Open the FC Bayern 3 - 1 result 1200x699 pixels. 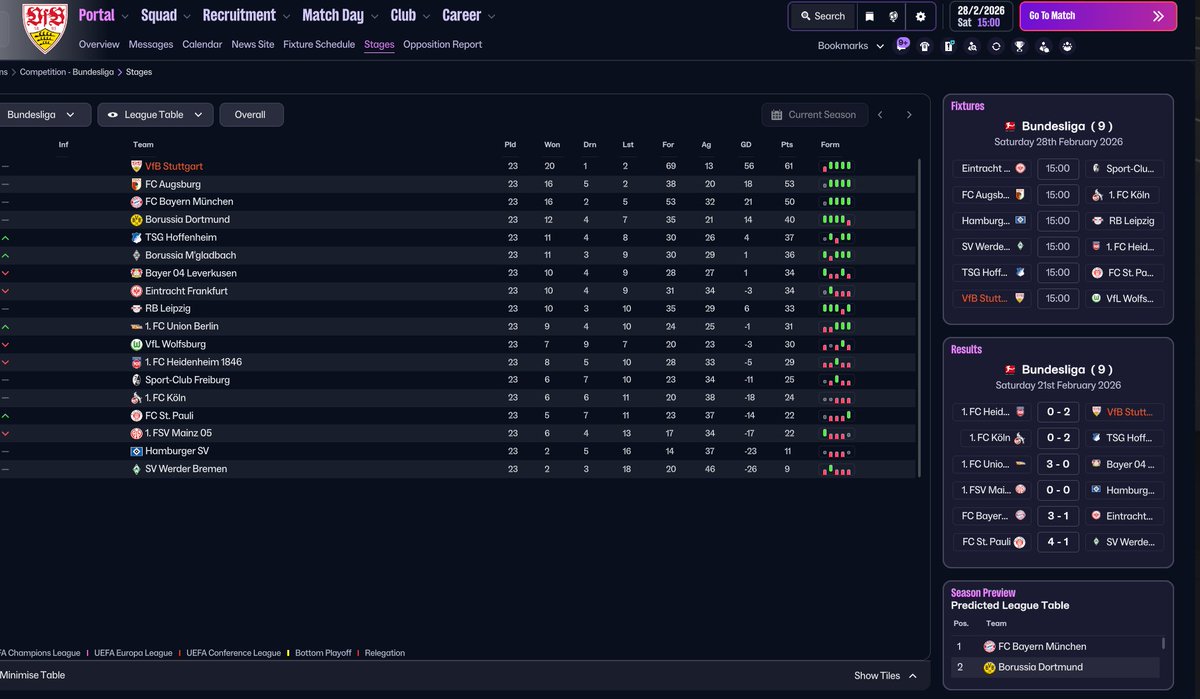pyautogui.click(x=1057, y=516)
